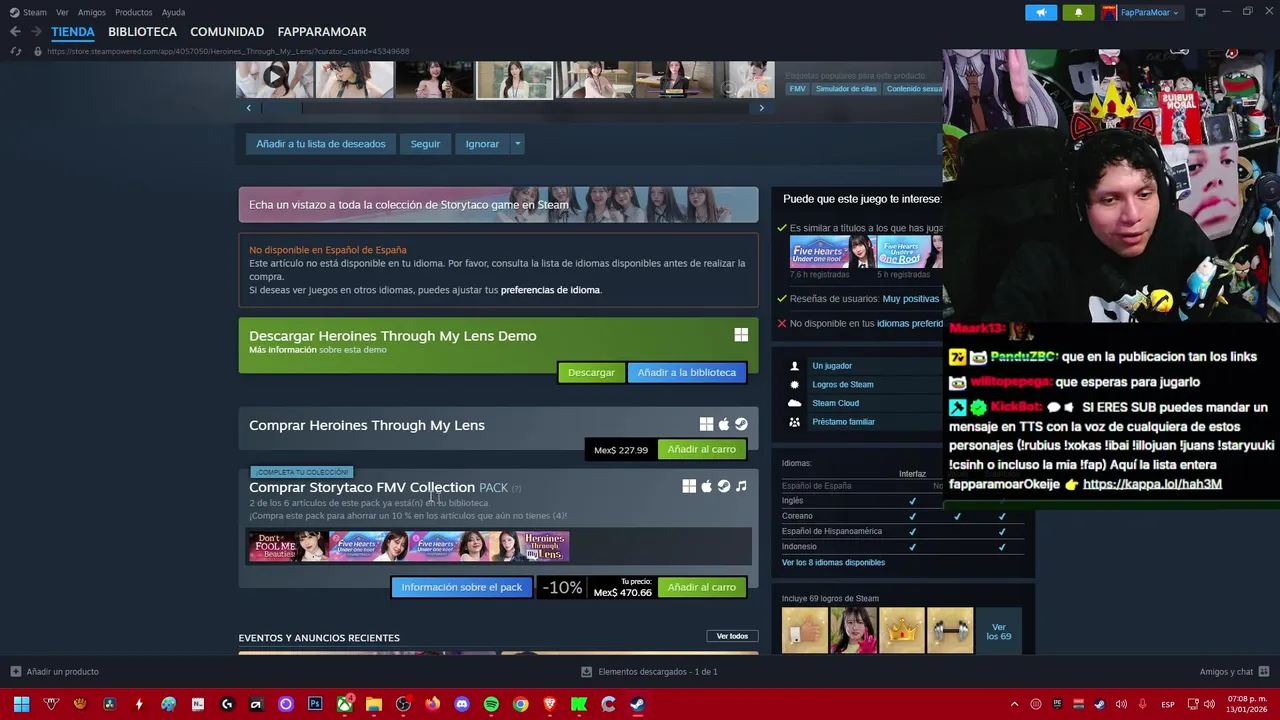Go forward with the Steam forward arrow
The height and width of the screenshot is (720, 1280).
[36, 32]
